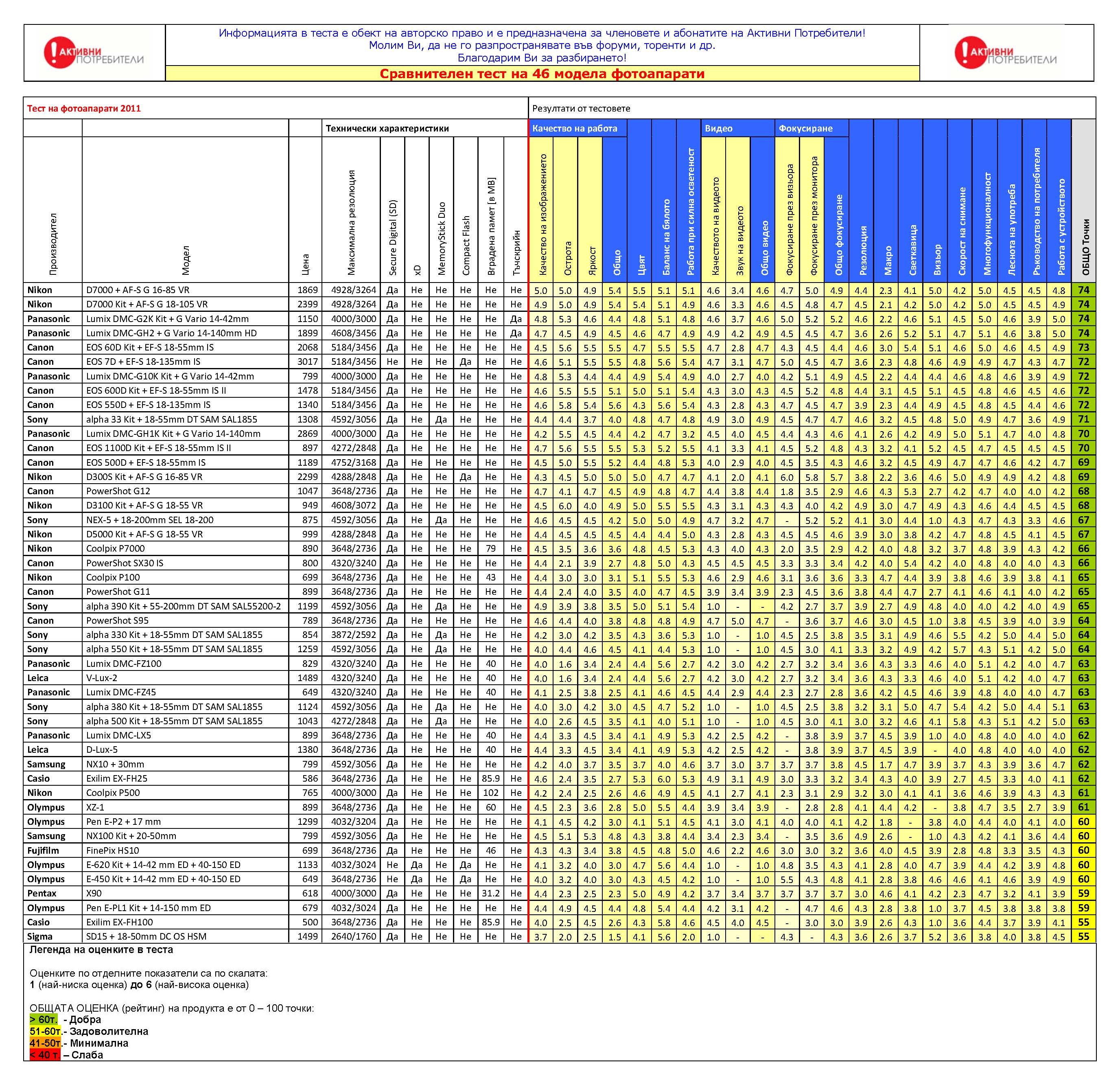Click the Фокусиране column group header
The image size is (1120, 1078).
pos(805,129)
